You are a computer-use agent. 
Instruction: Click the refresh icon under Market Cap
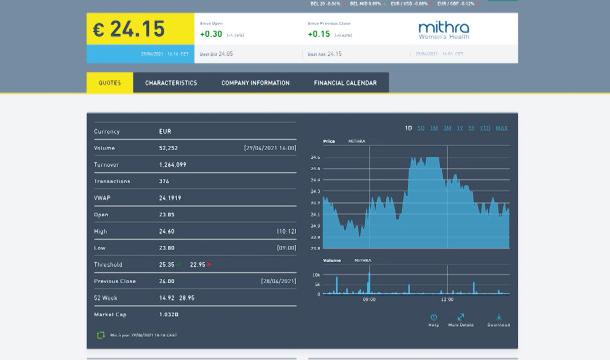point(100,335)
